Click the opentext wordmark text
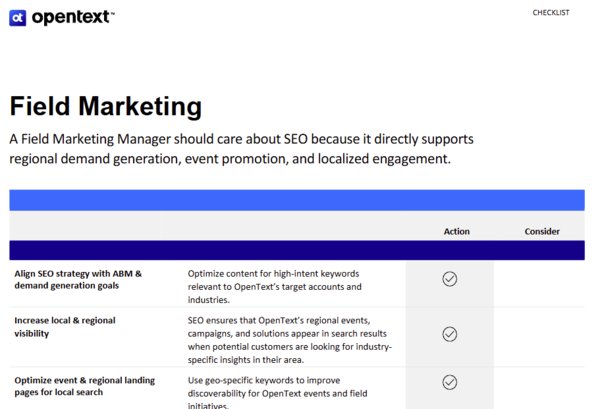The image size is (600, 409). 72,17
